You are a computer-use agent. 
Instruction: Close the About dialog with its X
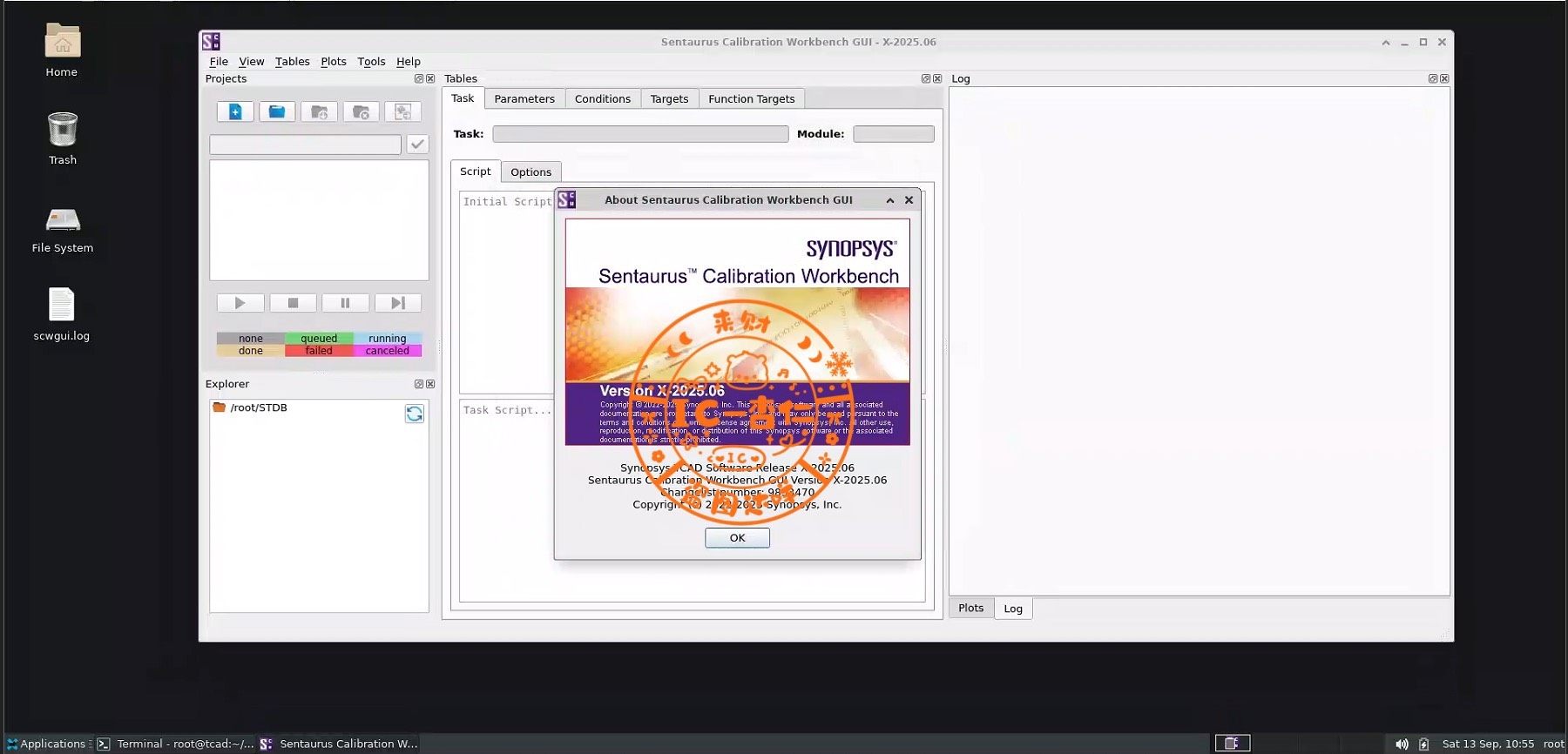tap(909, 200)
